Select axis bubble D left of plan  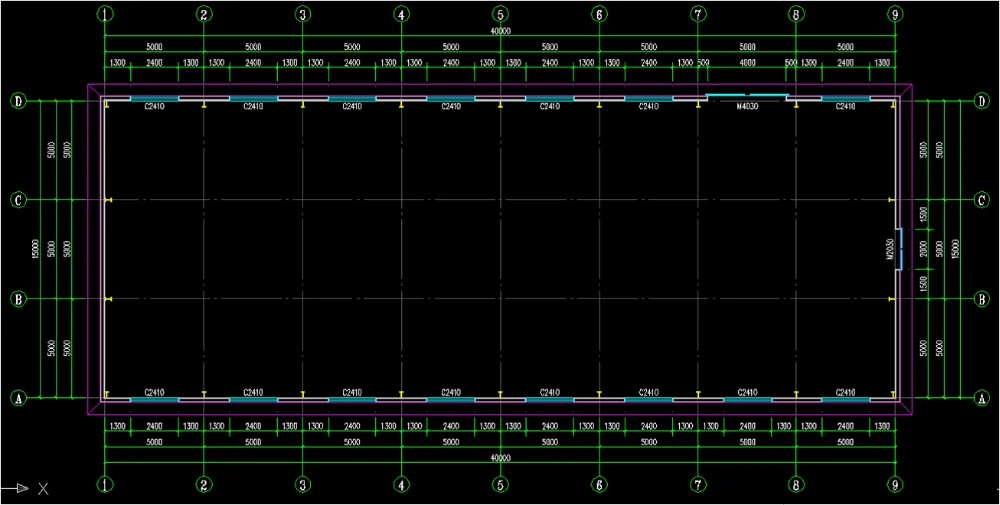pyautogui.click(x=18, y=101)
